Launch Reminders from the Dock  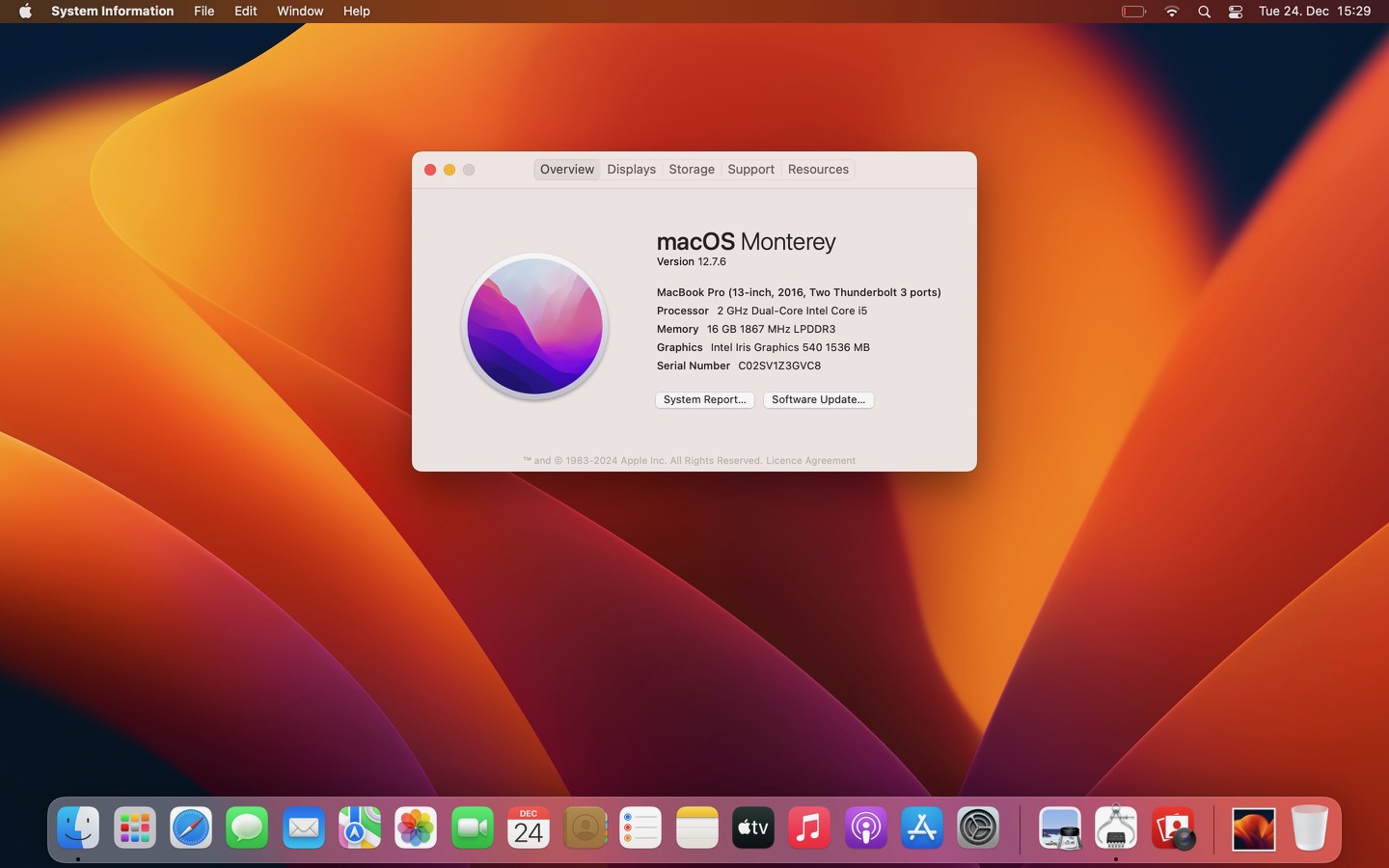[640, 828]
